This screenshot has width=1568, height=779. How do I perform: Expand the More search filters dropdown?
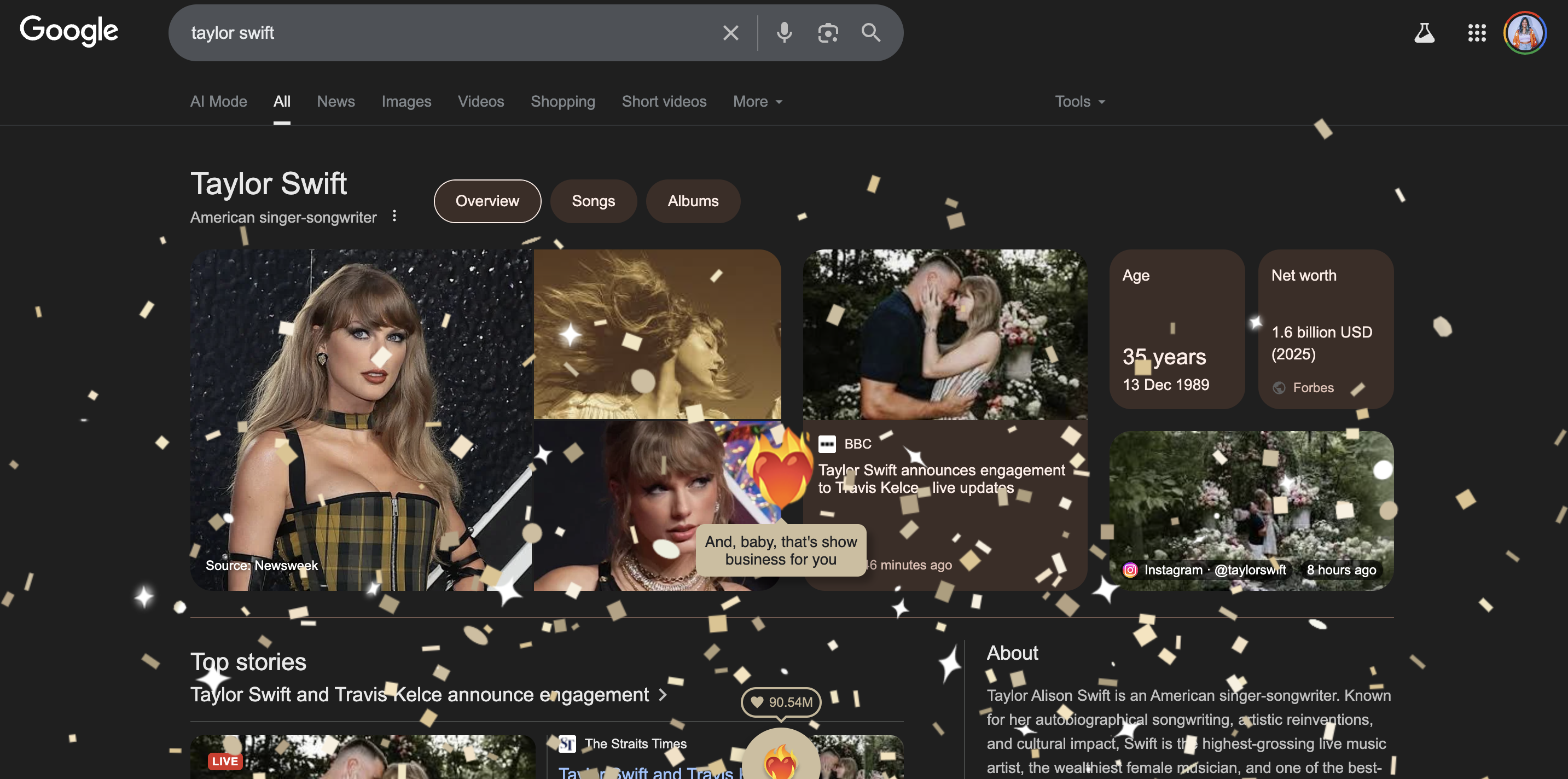[757, 102]
